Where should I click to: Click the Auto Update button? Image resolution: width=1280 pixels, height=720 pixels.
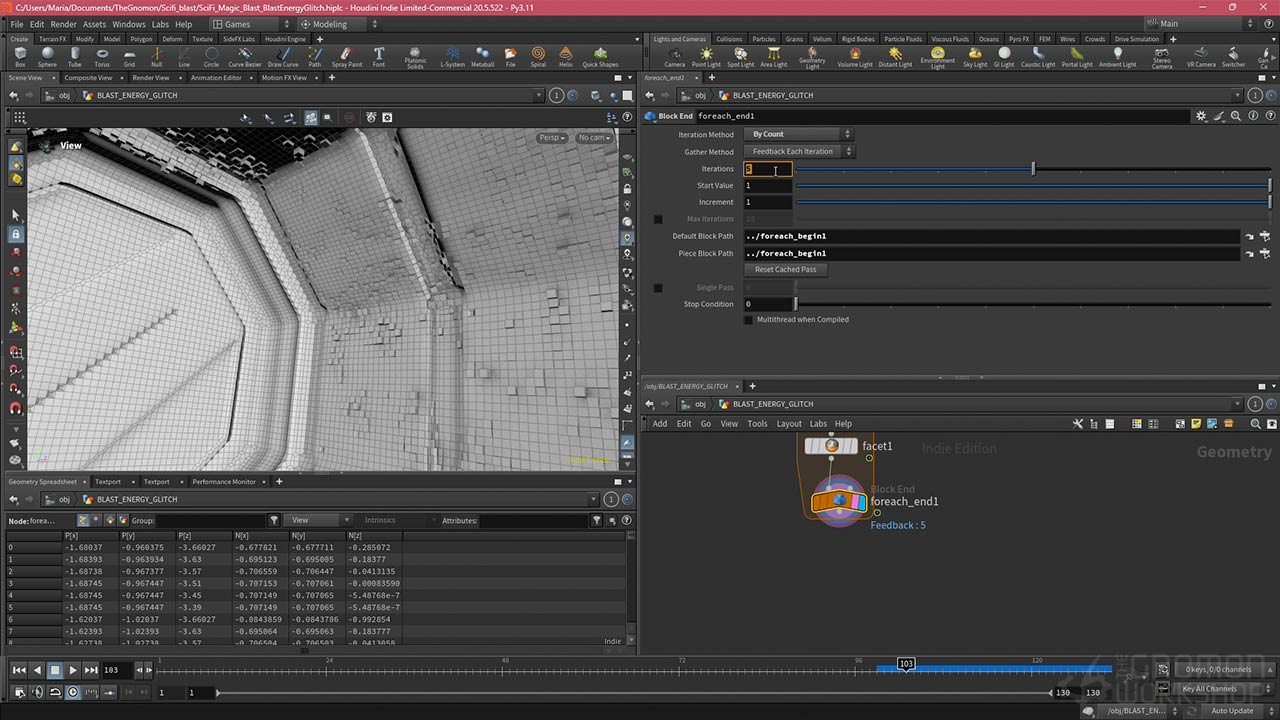(1232, 711)
